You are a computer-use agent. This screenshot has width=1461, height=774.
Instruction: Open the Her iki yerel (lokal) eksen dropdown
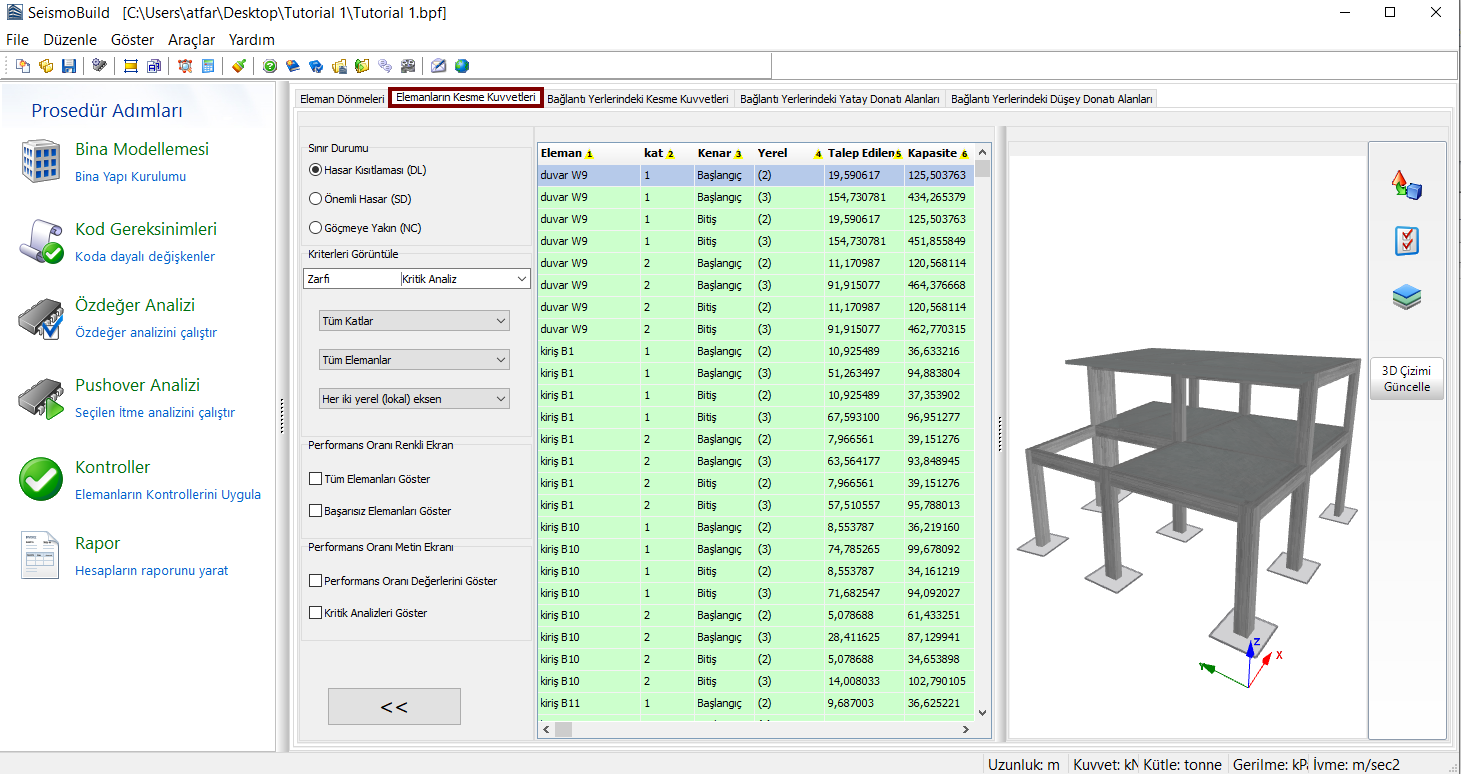(413, 399)
